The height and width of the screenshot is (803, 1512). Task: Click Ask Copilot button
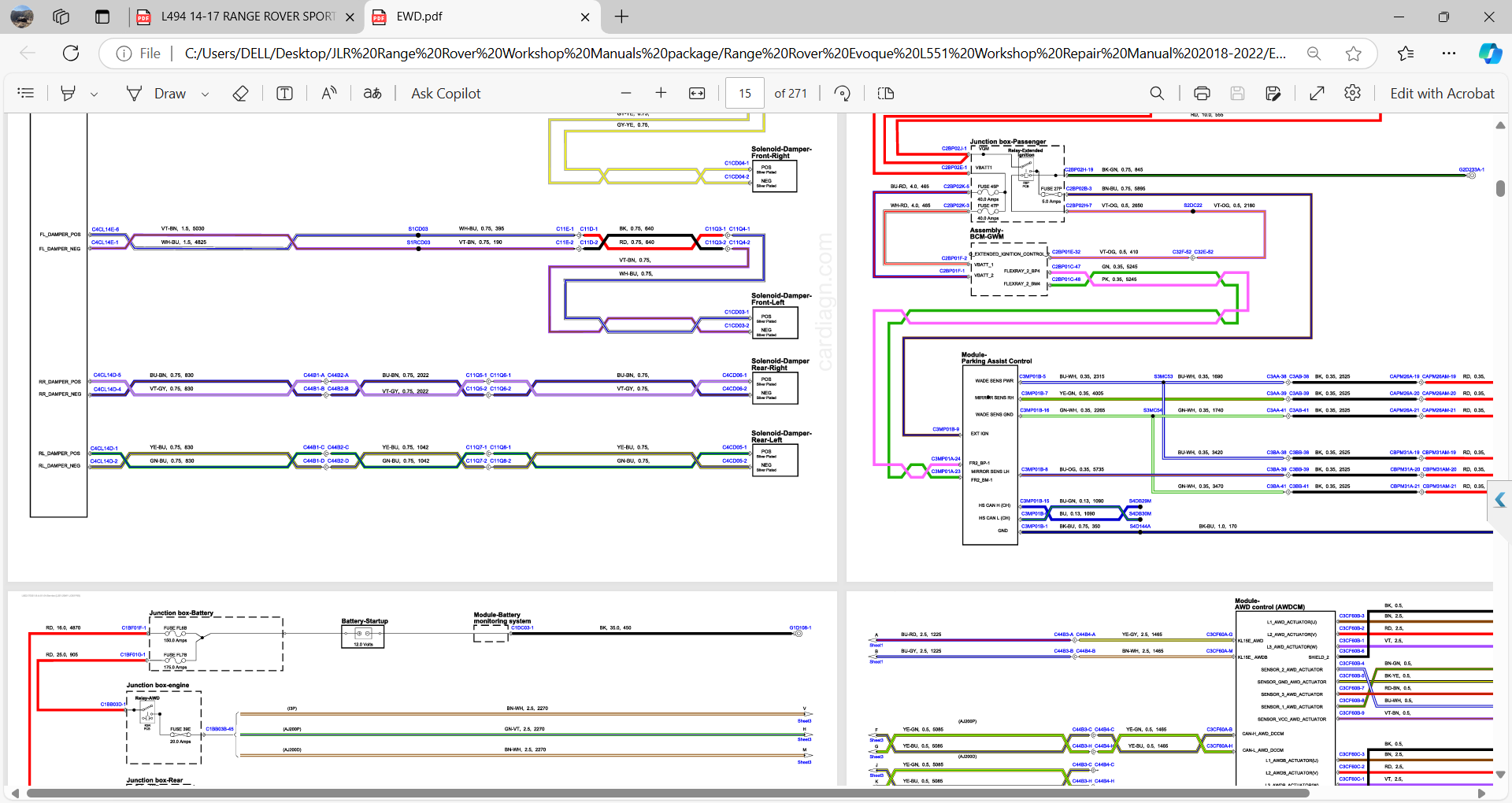(x=445, y=93)
